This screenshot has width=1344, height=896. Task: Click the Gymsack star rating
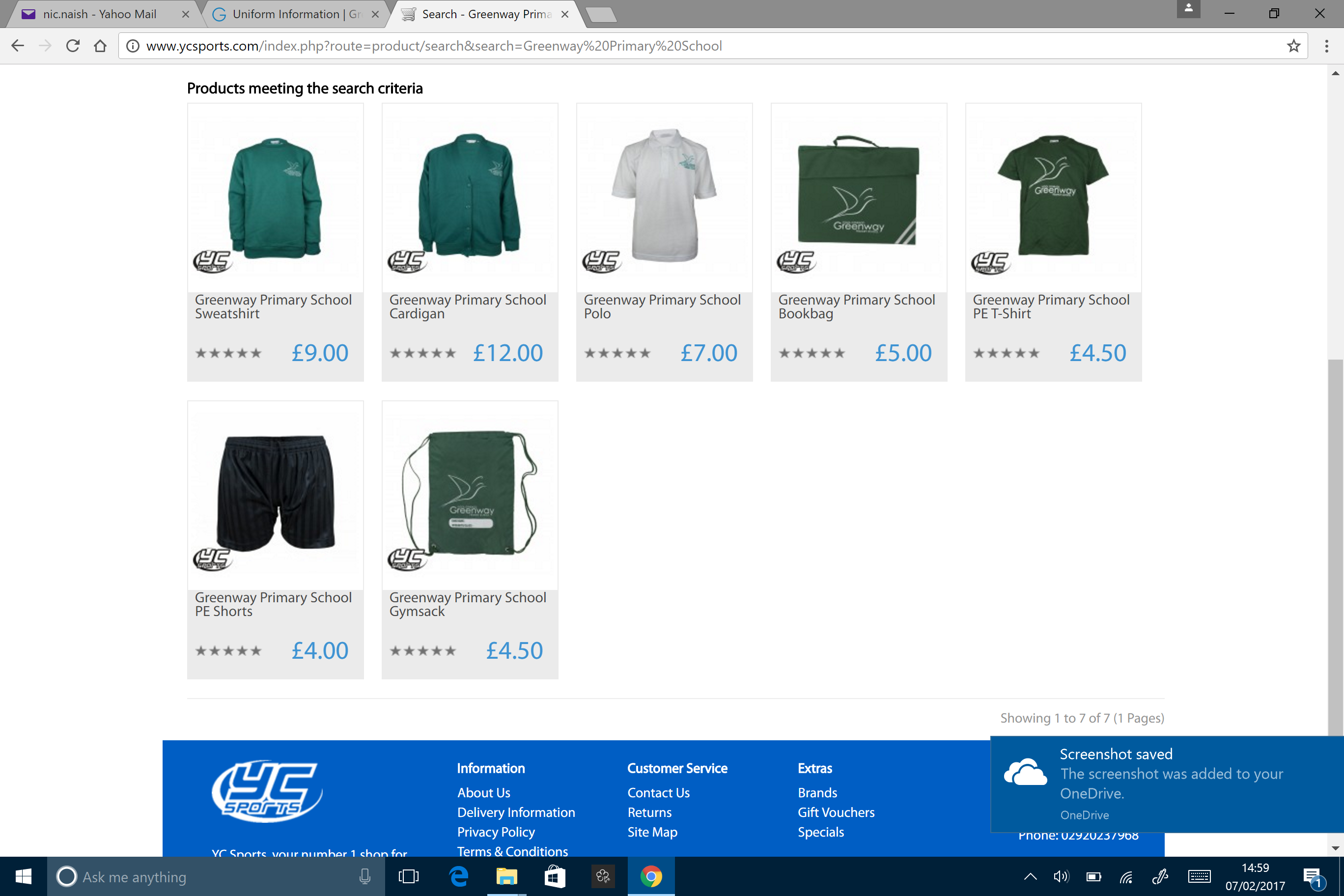click(423, 651)
